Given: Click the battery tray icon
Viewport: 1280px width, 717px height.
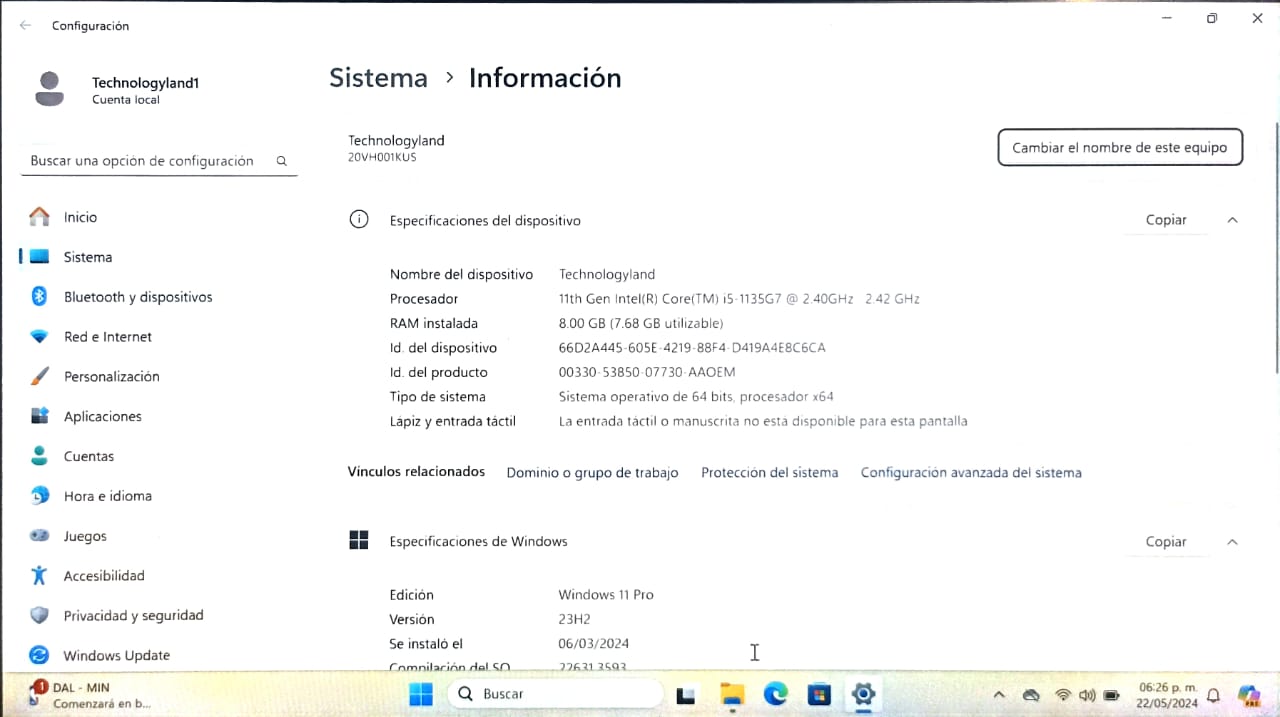Looking at the screenshot, I should [x=1112, y=695].
